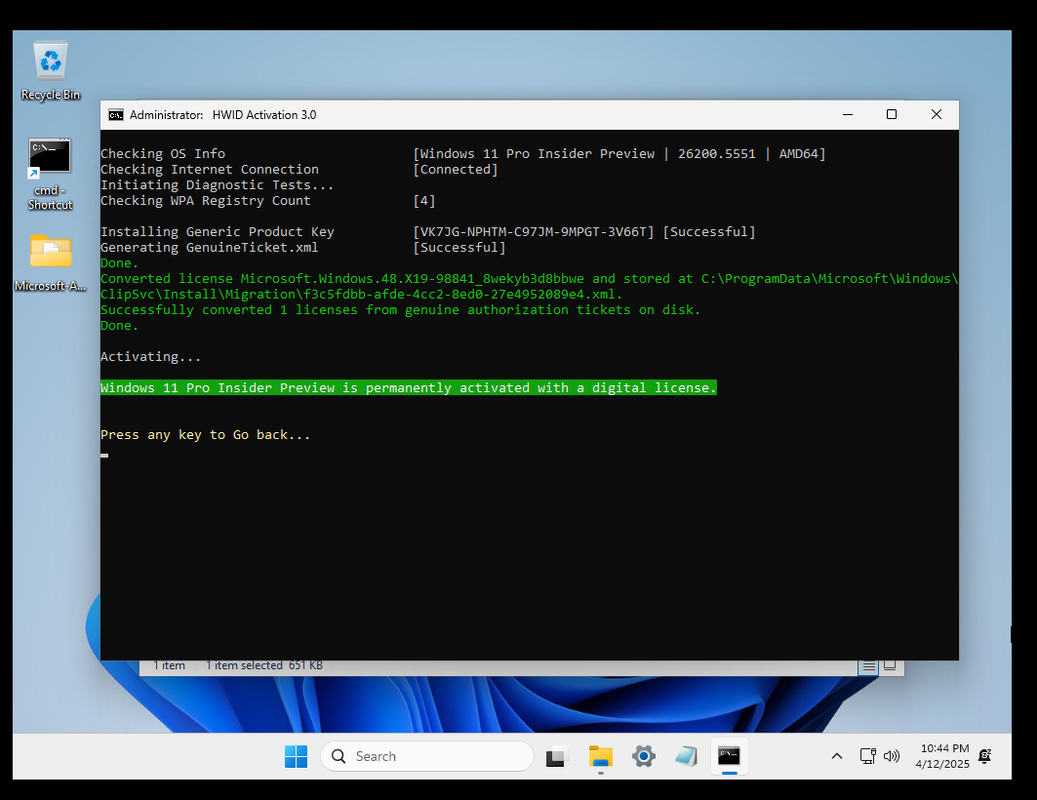
Task: Click the '1 item' count in Explorer status bar
Action: (169, 665)
